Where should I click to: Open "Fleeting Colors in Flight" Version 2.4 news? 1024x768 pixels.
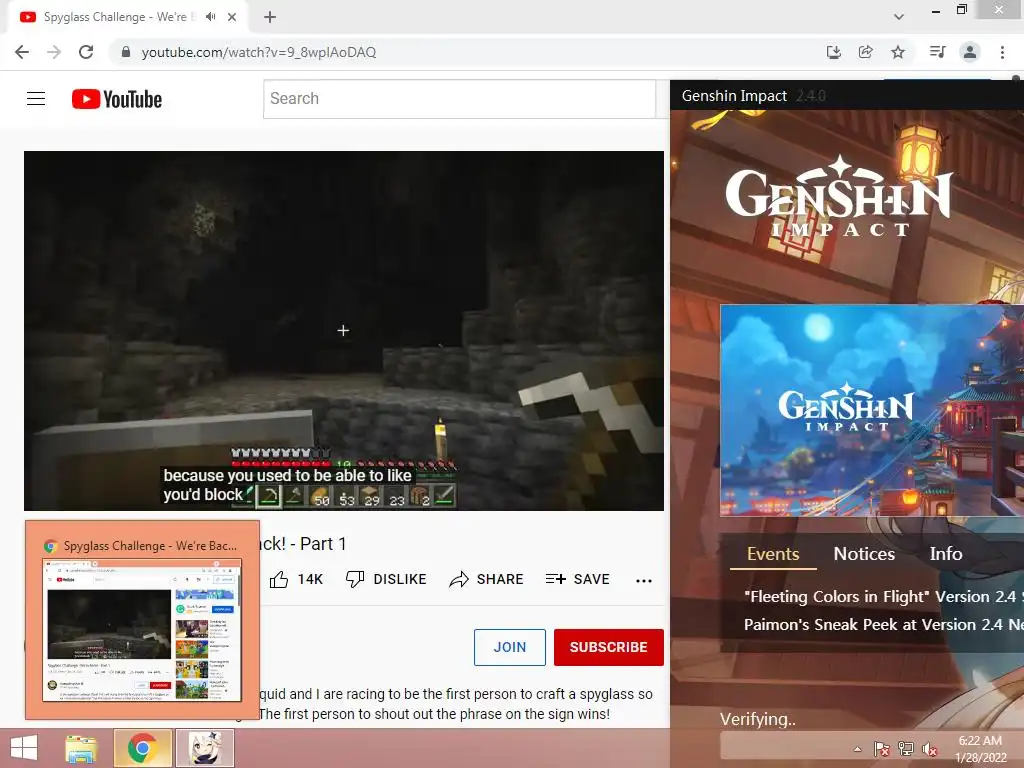[884, 596]
